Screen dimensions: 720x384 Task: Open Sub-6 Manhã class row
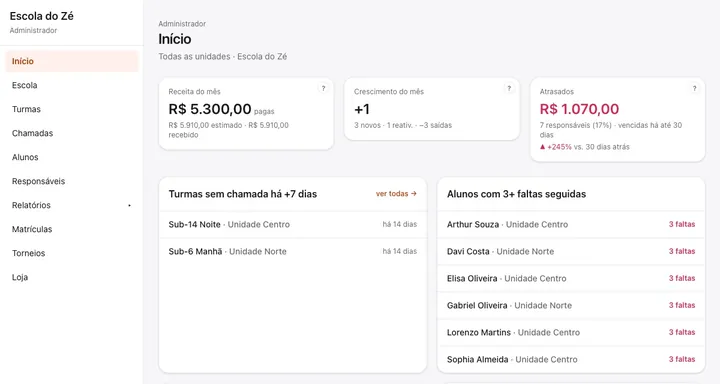click(x=292, y=251)
